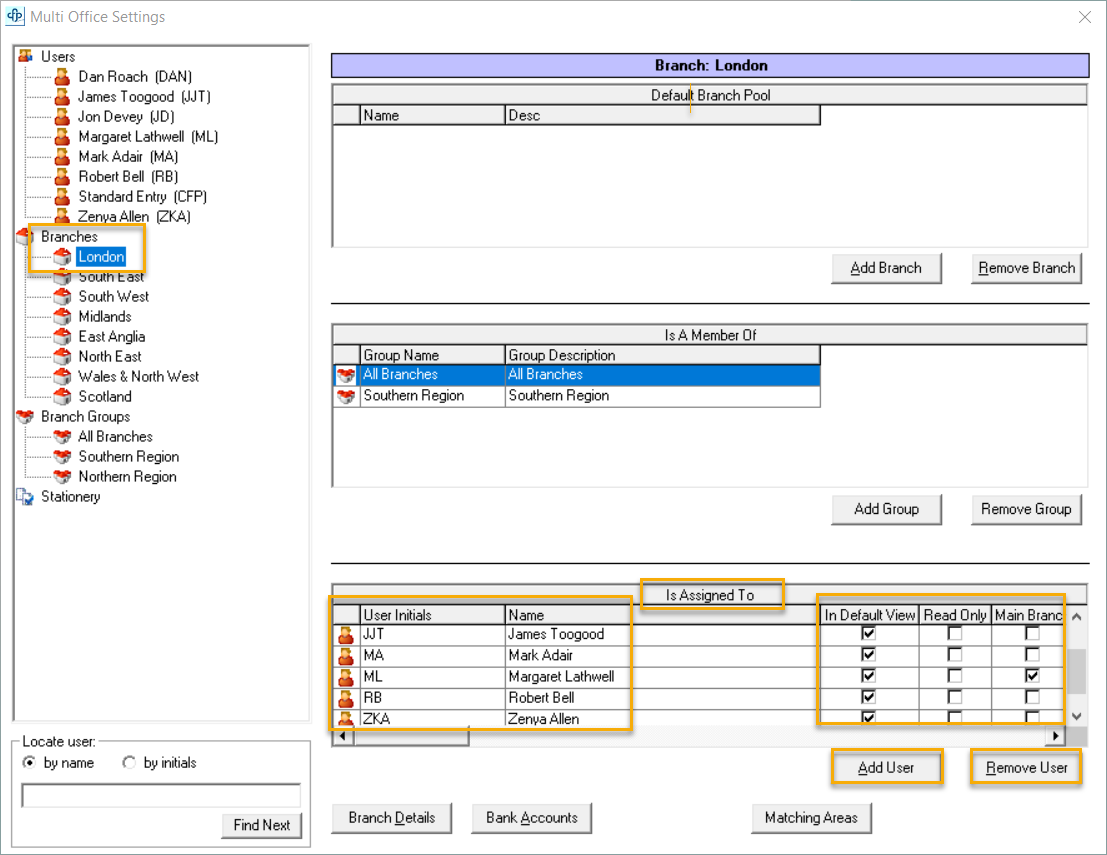Click the JJT row user icon in assigned table
1107x855 pixels.
[346, 635]
